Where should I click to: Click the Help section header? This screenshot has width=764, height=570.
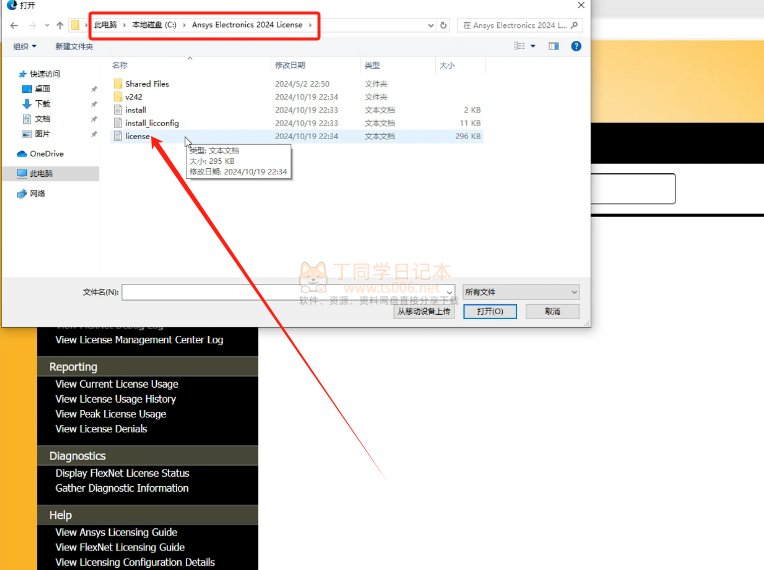coord(147,515)
